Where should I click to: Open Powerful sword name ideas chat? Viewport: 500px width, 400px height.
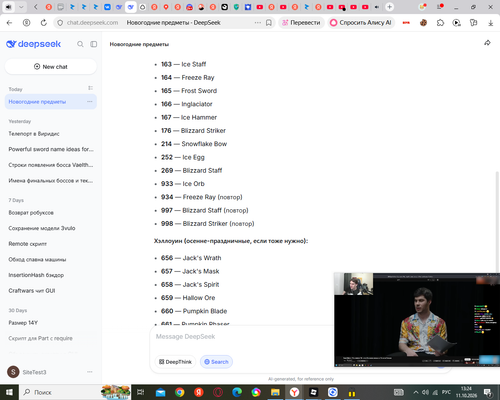(51, 149)
